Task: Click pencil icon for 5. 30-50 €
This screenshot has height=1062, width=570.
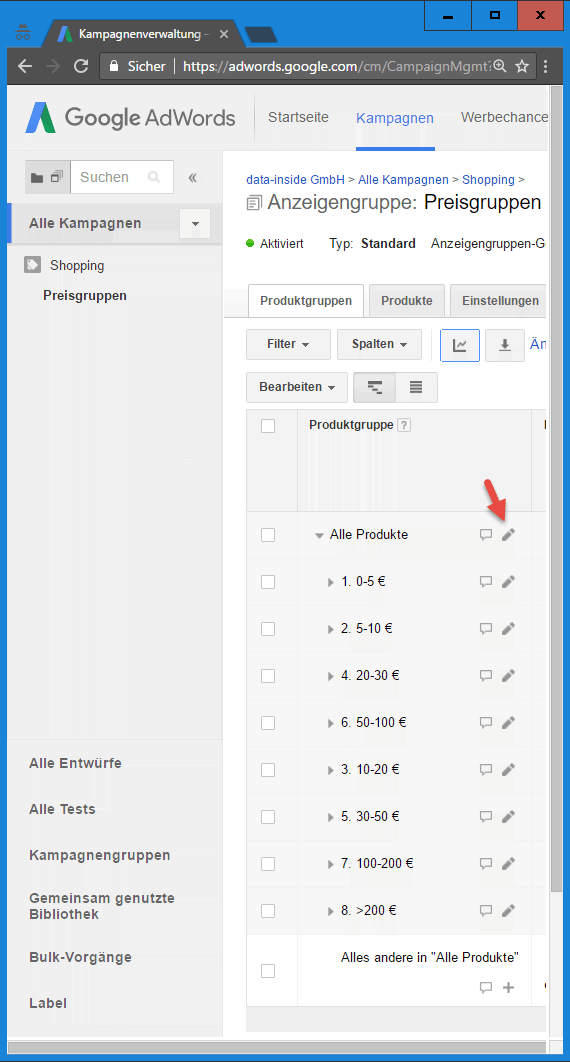Action: 508,817
